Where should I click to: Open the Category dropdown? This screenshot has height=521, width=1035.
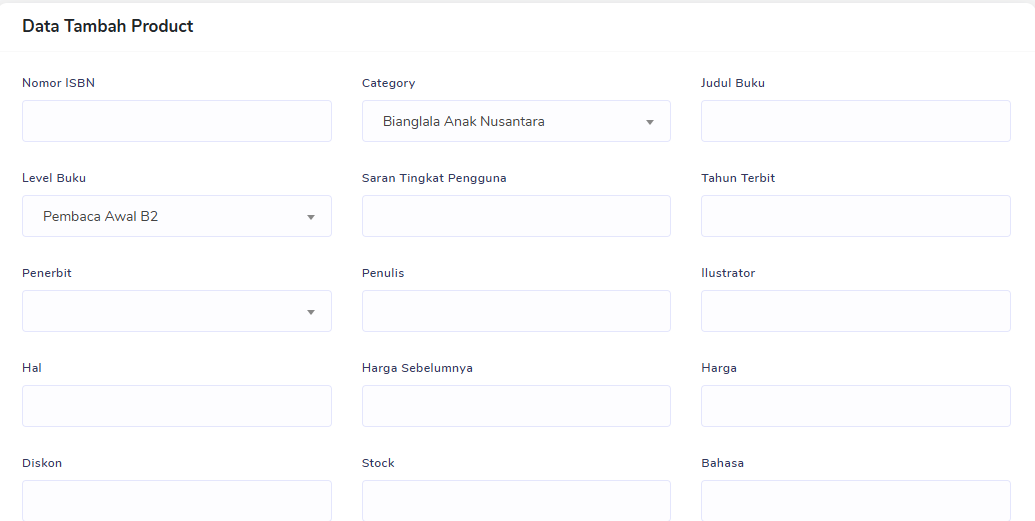(515, 121)
